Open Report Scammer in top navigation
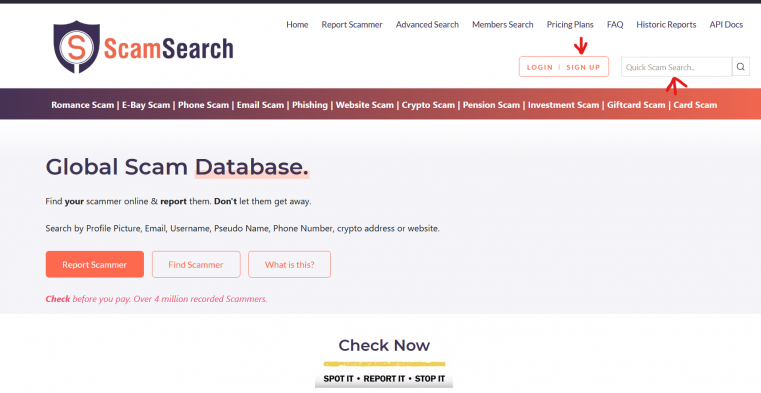This screenshot has width=761, height=393. (352, 25)
